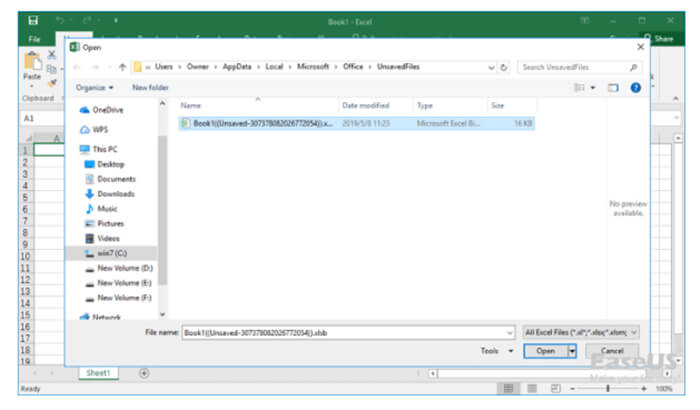Switch to Page Layout view in status bar
The height and width of the screenshot is (410, 700).
pyautogui.click(x=532, y=389)
